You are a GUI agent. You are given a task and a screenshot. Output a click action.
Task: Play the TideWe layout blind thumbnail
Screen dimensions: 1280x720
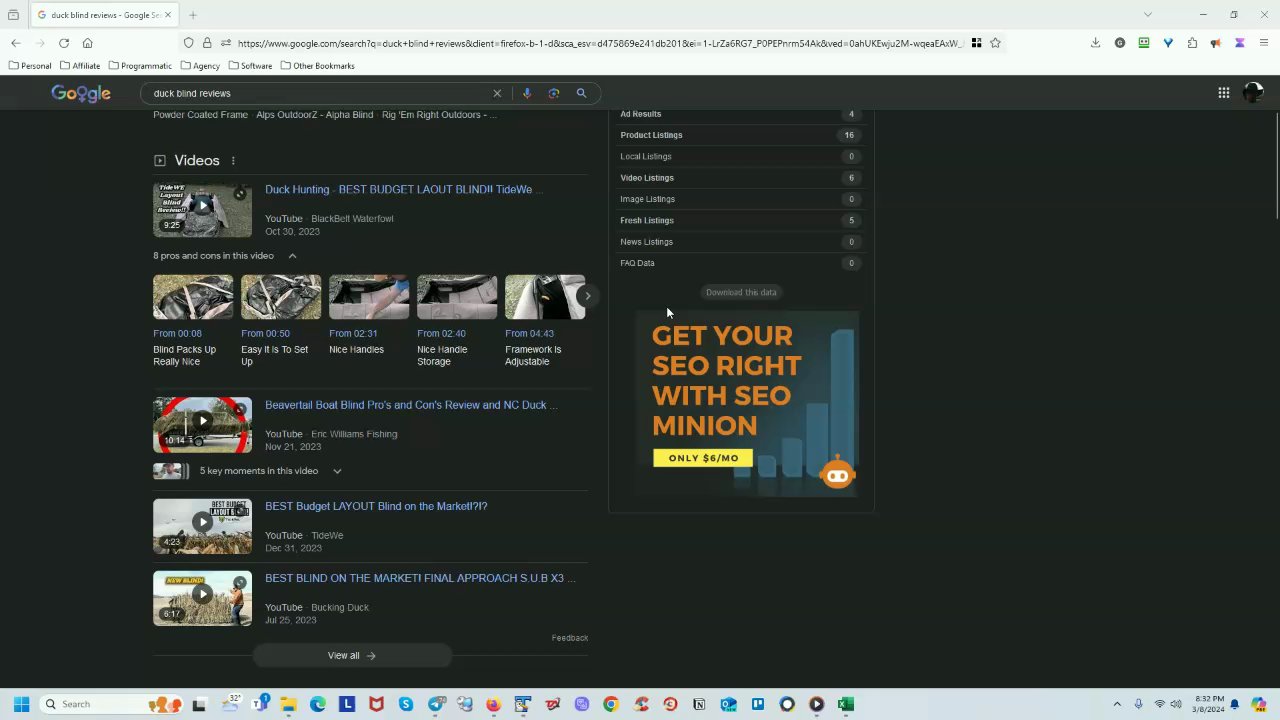[202, 210]
